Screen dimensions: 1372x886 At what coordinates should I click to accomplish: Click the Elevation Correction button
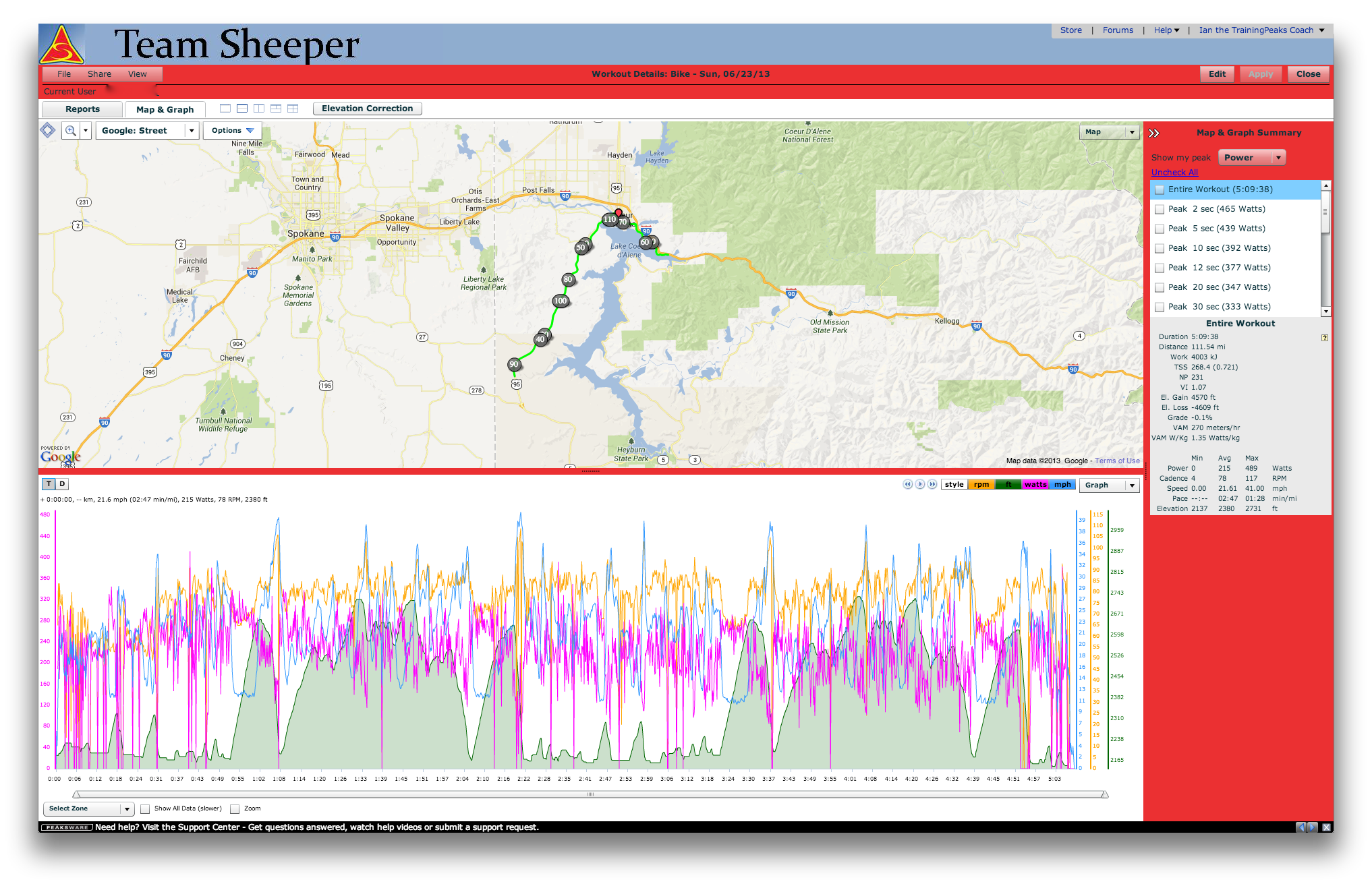367,109
